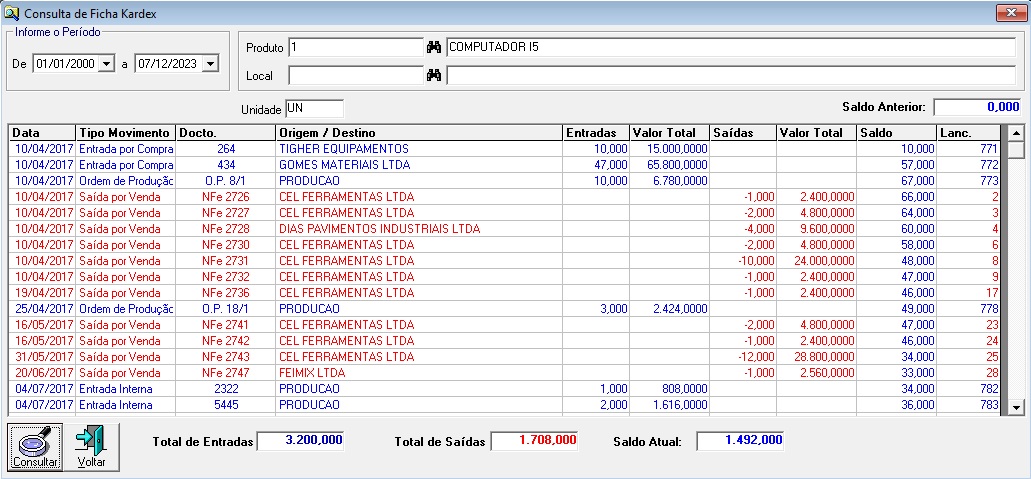Click the Kardex window title bar icon

[12, 13]
